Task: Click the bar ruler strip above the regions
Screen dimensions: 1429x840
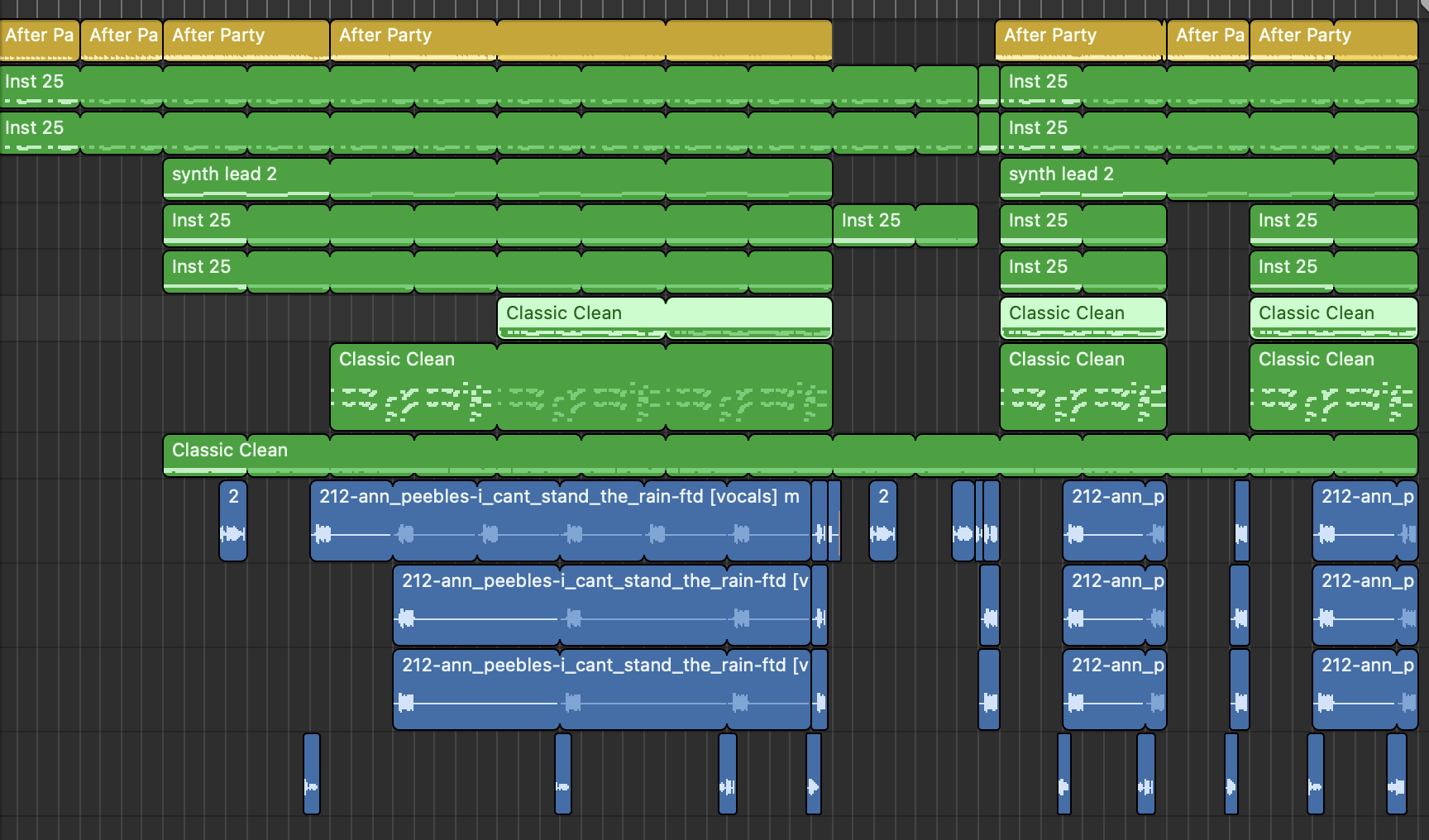Action: point(714,8)
